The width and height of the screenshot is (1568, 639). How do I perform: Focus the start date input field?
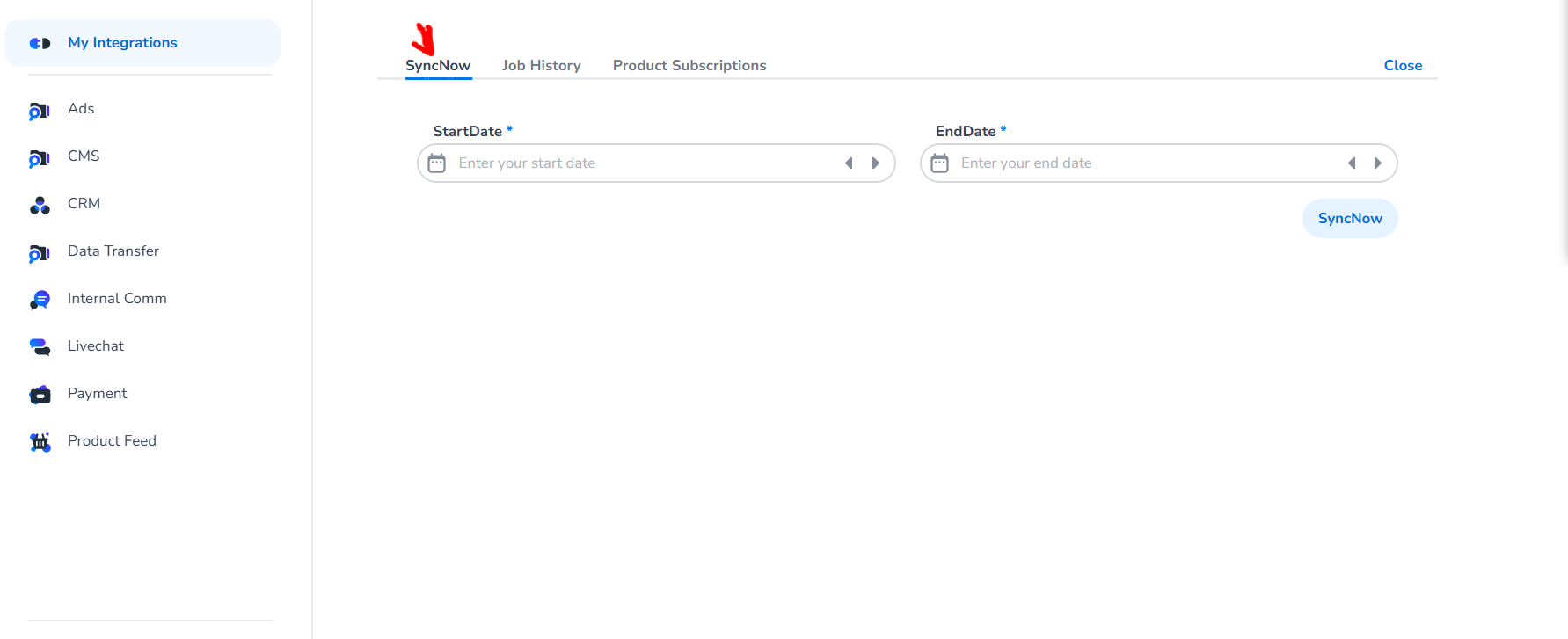[x=656, y=163]
